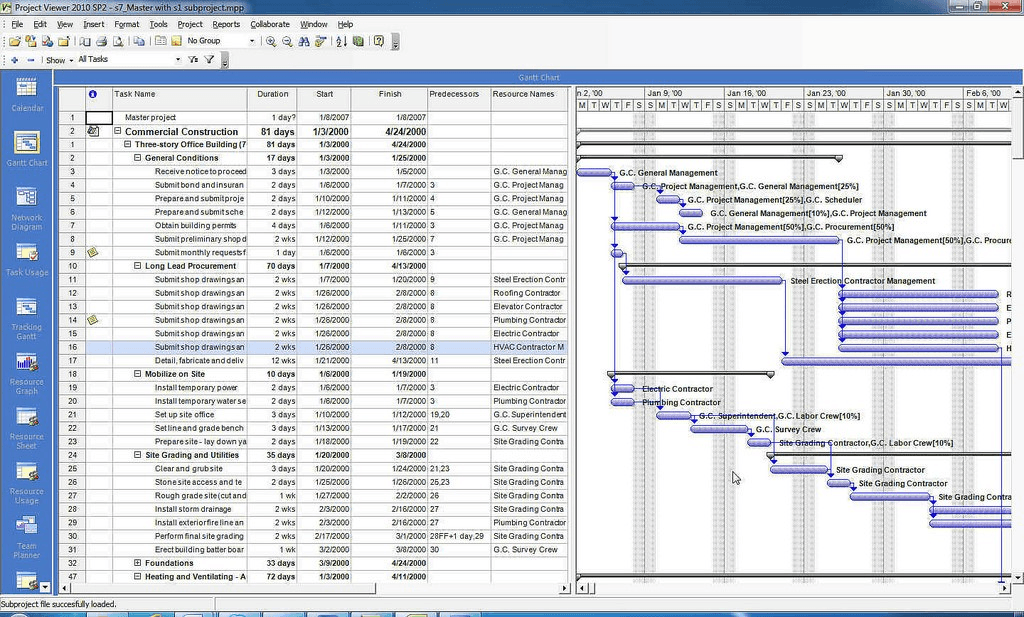Open the Calendar view
Viewport: 1024px width, 617px height.
tap(27, 96)
